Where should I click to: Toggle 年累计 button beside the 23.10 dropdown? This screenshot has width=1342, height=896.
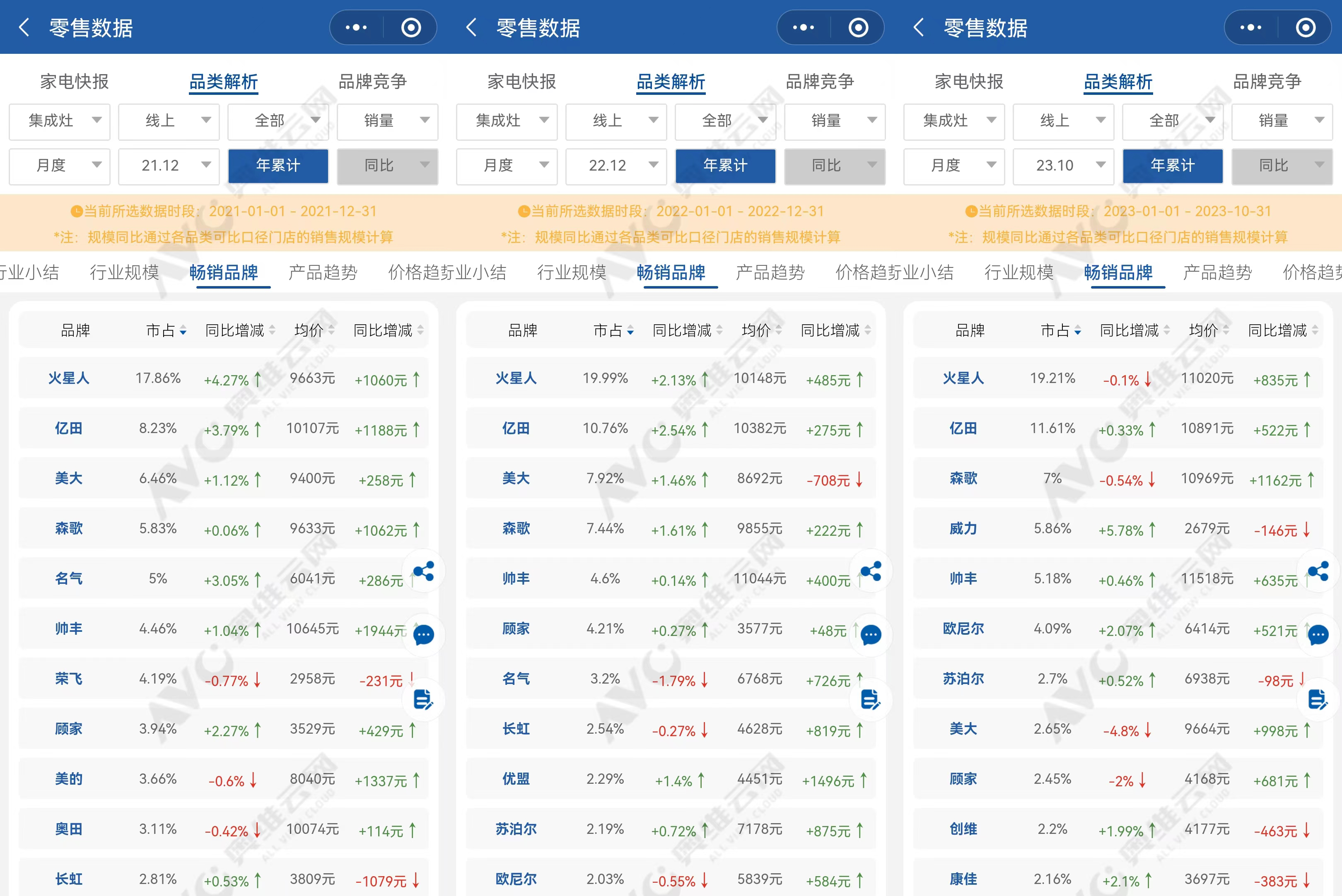click(x=1172, y=166)
